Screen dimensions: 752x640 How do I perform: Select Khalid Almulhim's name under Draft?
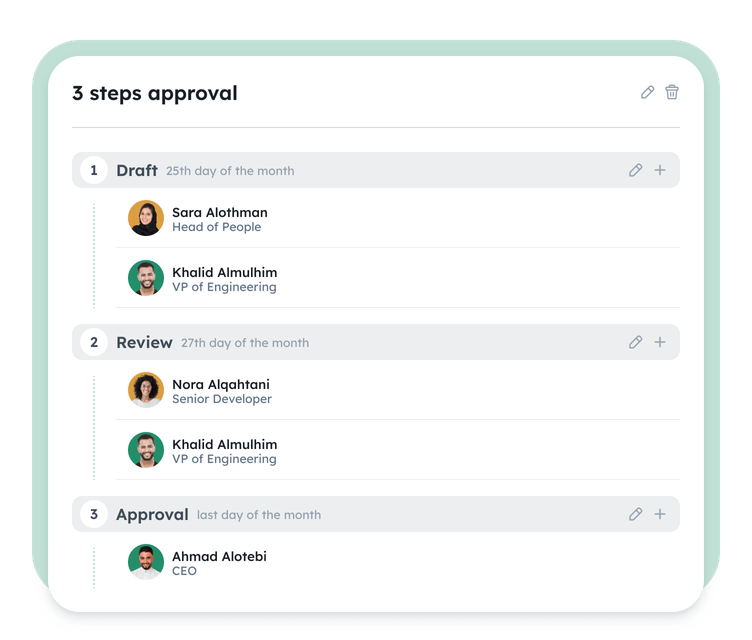[224, 272]
